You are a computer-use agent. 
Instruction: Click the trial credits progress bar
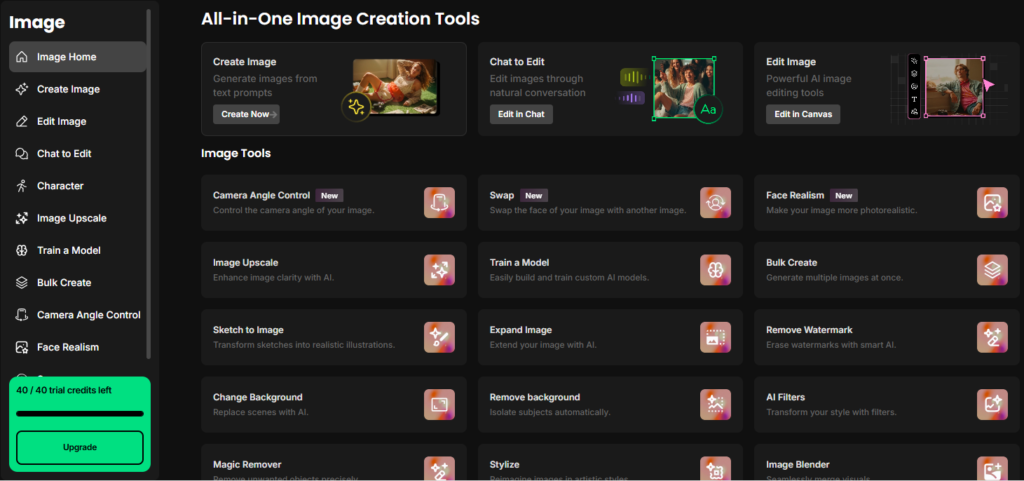[x=80, y=413]
